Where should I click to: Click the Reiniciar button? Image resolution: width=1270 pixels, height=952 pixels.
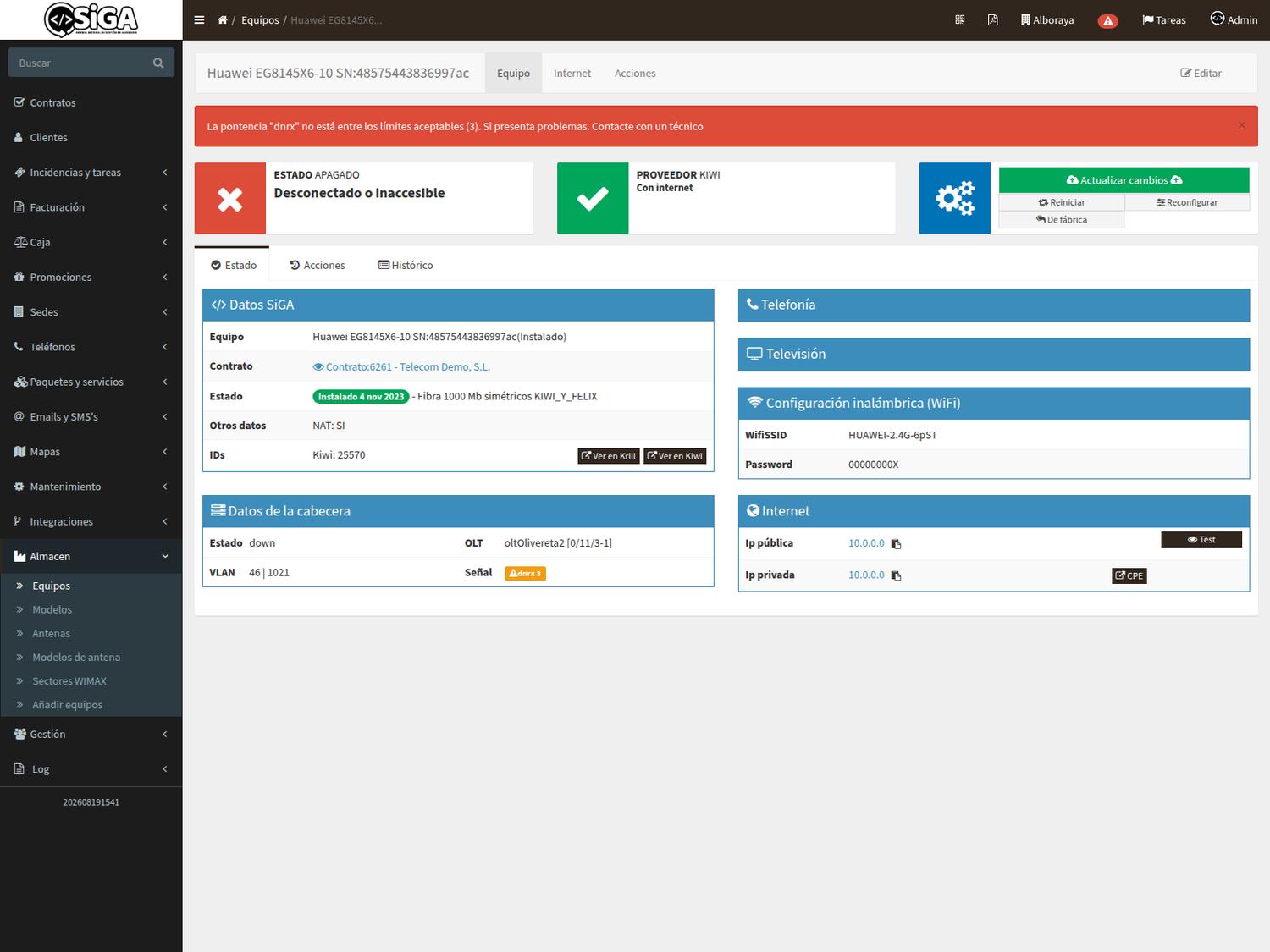pyautogui.click(x=1062, y=202)
